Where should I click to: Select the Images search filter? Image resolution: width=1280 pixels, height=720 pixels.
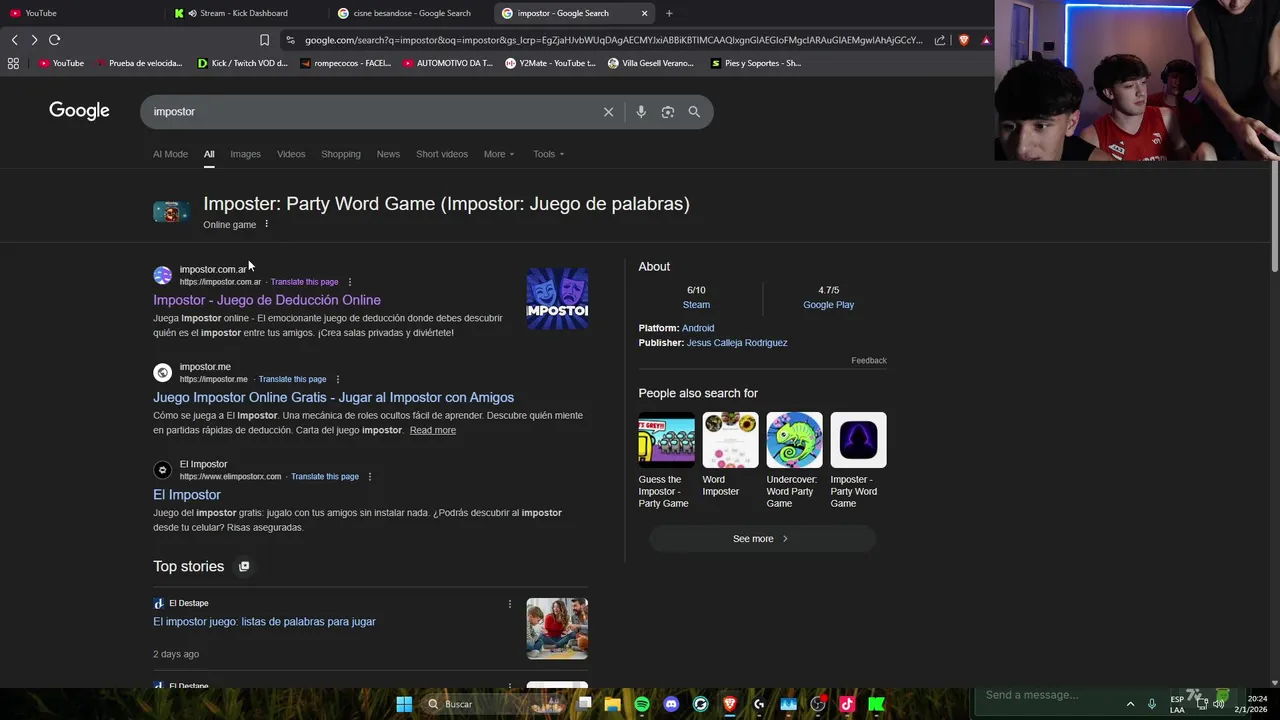[x=245, y=154]
